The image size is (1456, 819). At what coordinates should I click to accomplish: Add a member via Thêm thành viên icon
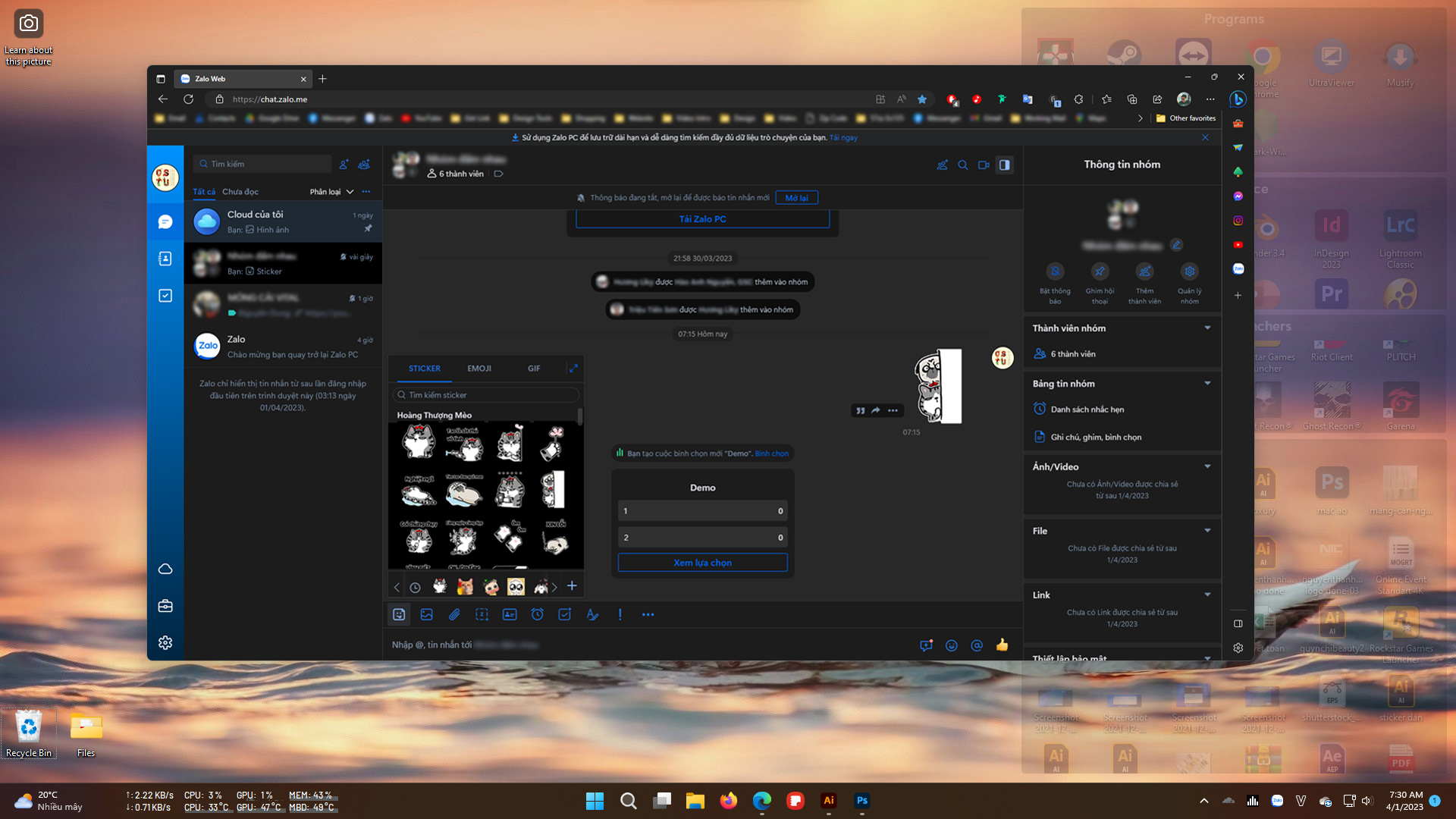click(x=1144, y=271)
